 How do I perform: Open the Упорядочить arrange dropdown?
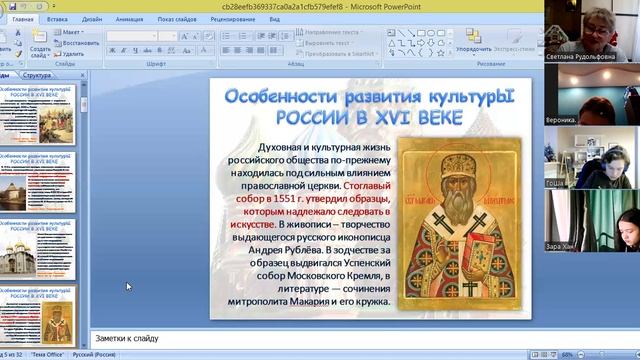pos(473,42)
